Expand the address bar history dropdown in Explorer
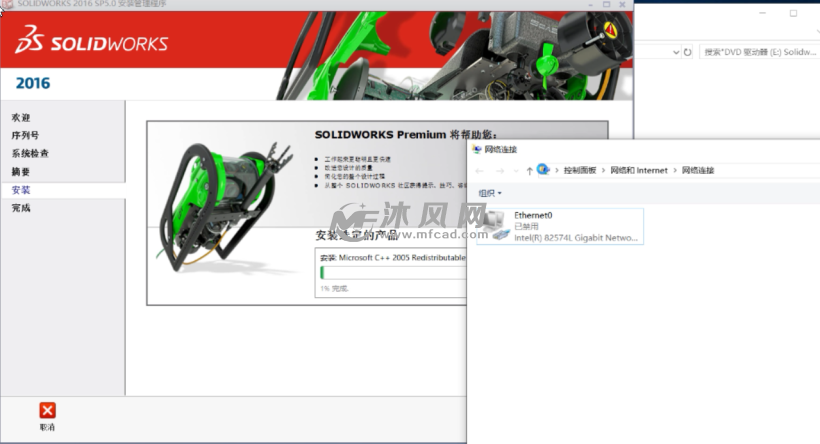This screenshot has width=820, height=444. click(676, 52)
